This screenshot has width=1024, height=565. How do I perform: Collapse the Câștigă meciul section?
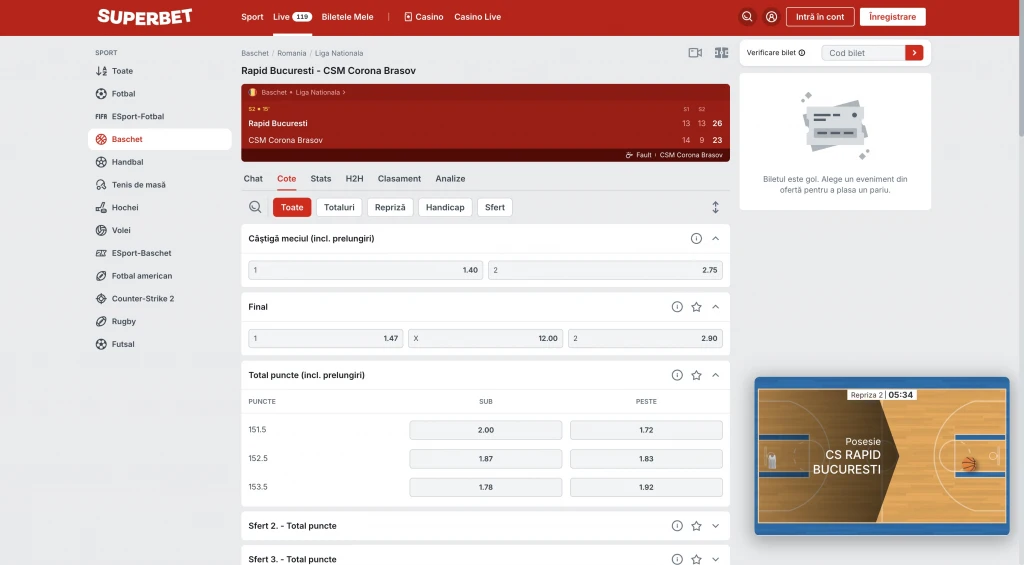point(715,239)
